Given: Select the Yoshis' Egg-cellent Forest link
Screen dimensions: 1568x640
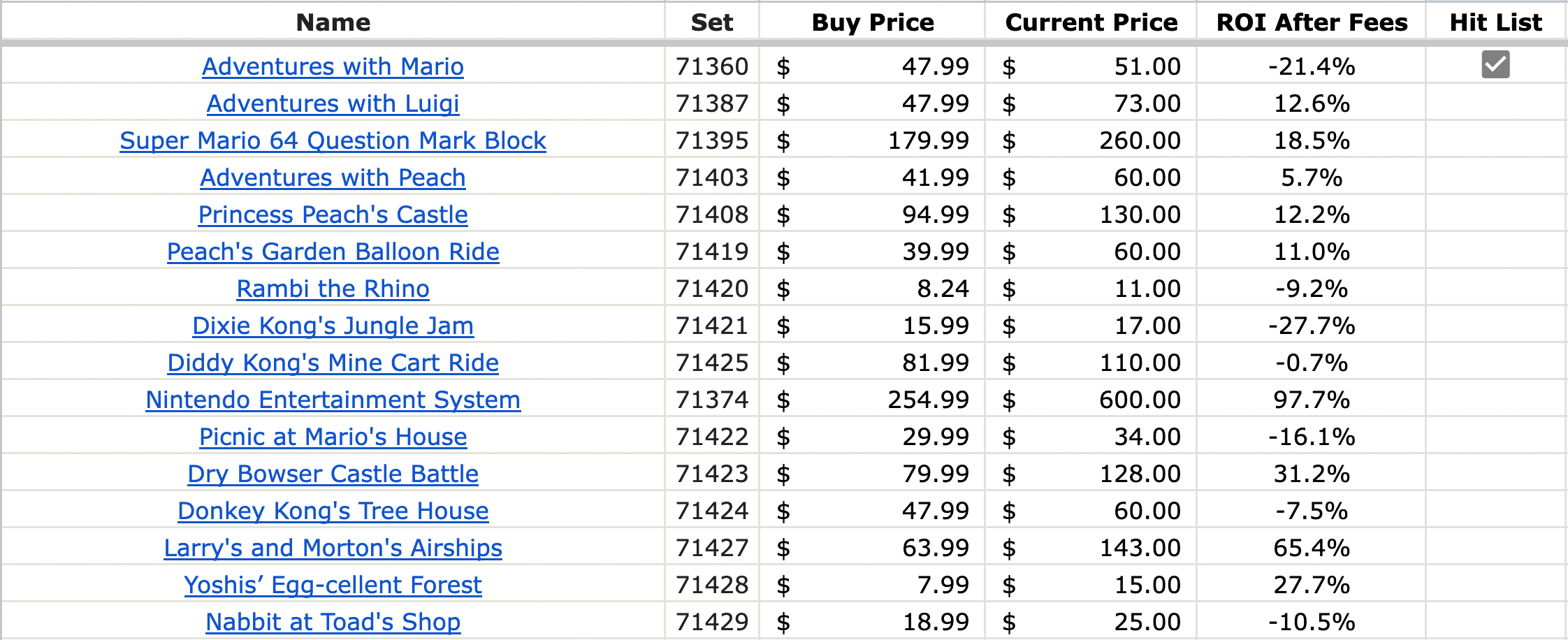Looking at the screenshot, I should (333, 585).
